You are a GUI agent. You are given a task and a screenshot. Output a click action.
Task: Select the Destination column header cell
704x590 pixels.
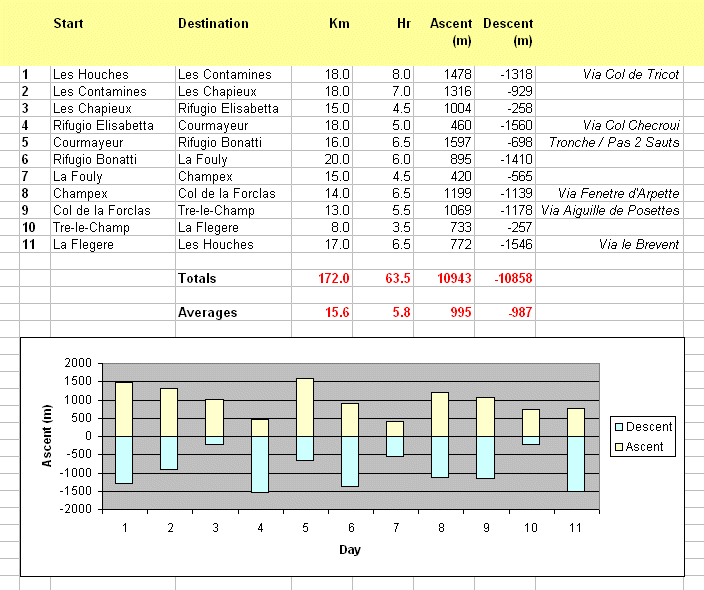(213, 24)
